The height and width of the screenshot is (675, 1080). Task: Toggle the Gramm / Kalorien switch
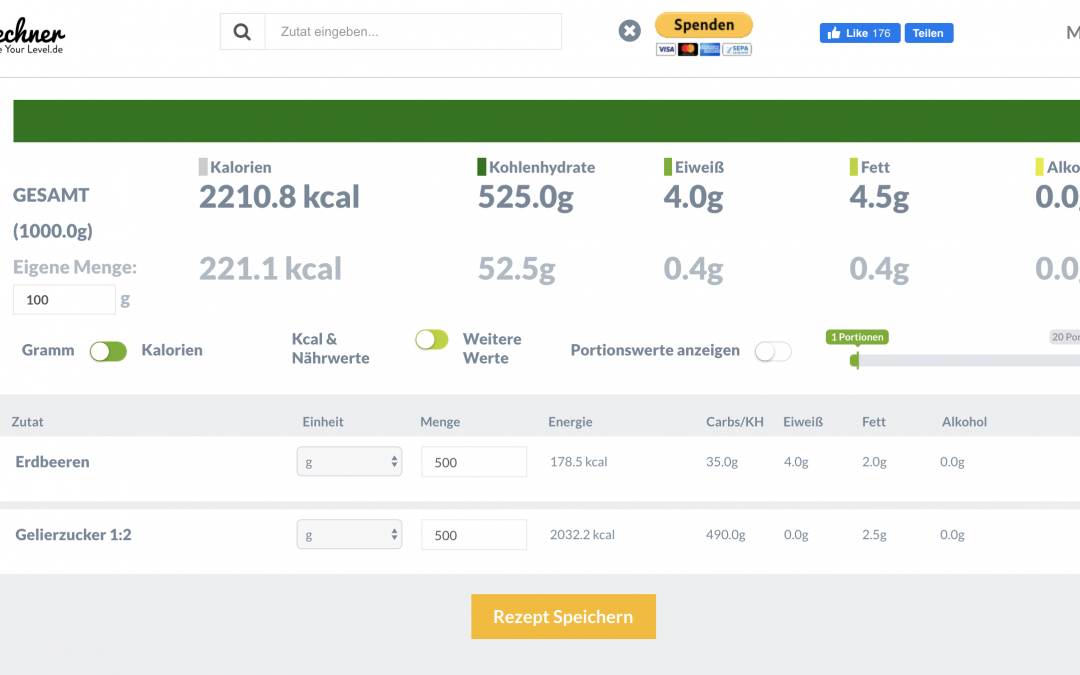pos(108,351)
